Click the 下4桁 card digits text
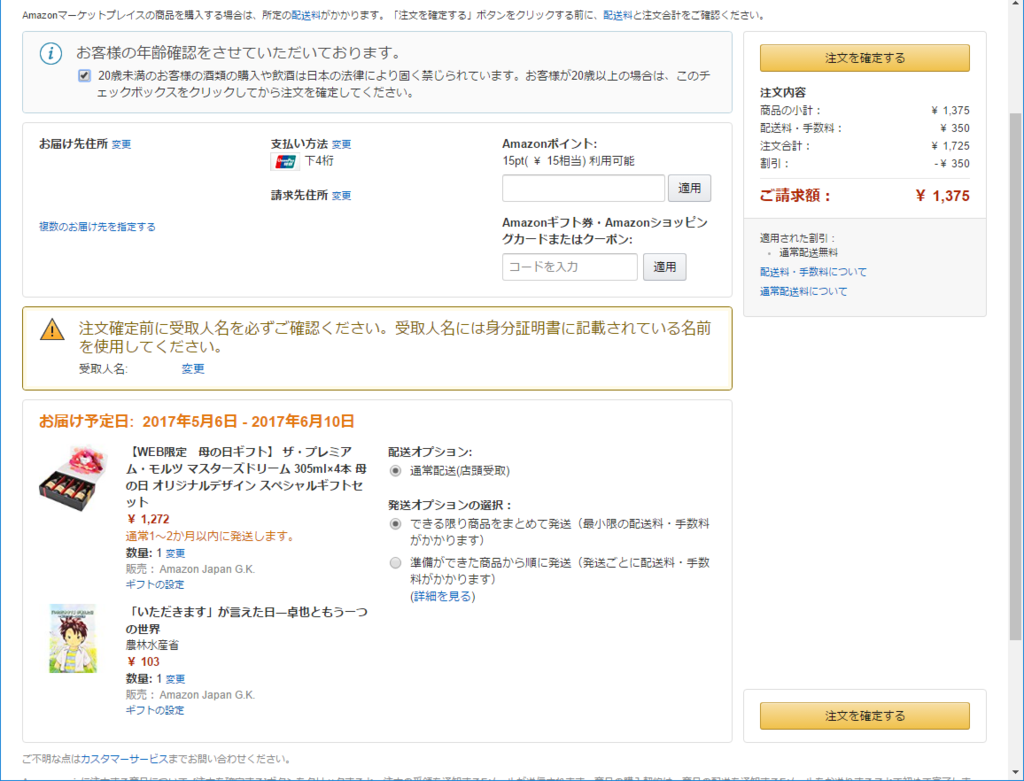 pyautogui.click(x=319, y=161)
